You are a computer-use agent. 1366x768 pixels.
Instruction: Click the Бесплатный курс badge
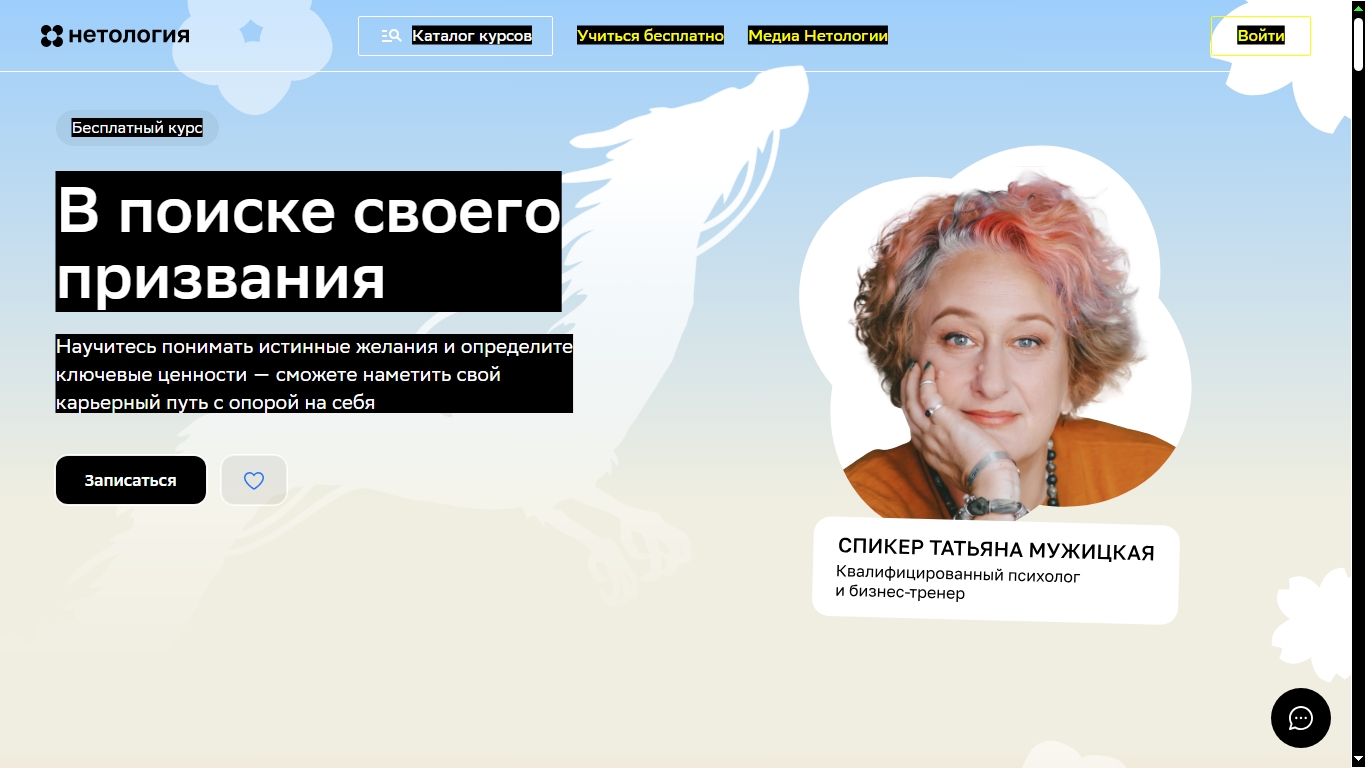[137, 128]
